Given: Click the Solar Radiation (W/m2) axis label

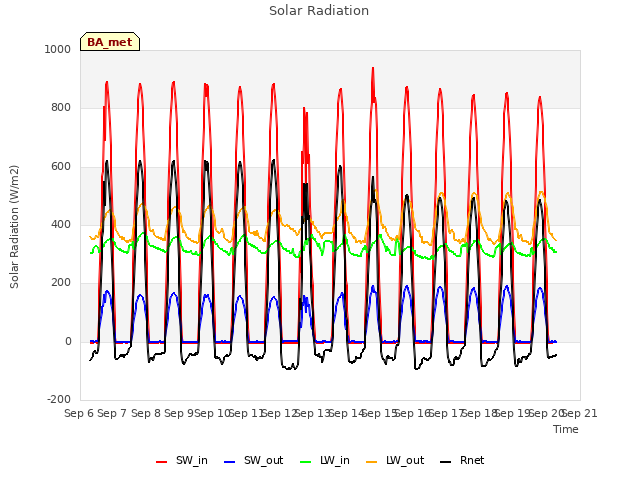Looking at the screenshot, I should (14, 227).
